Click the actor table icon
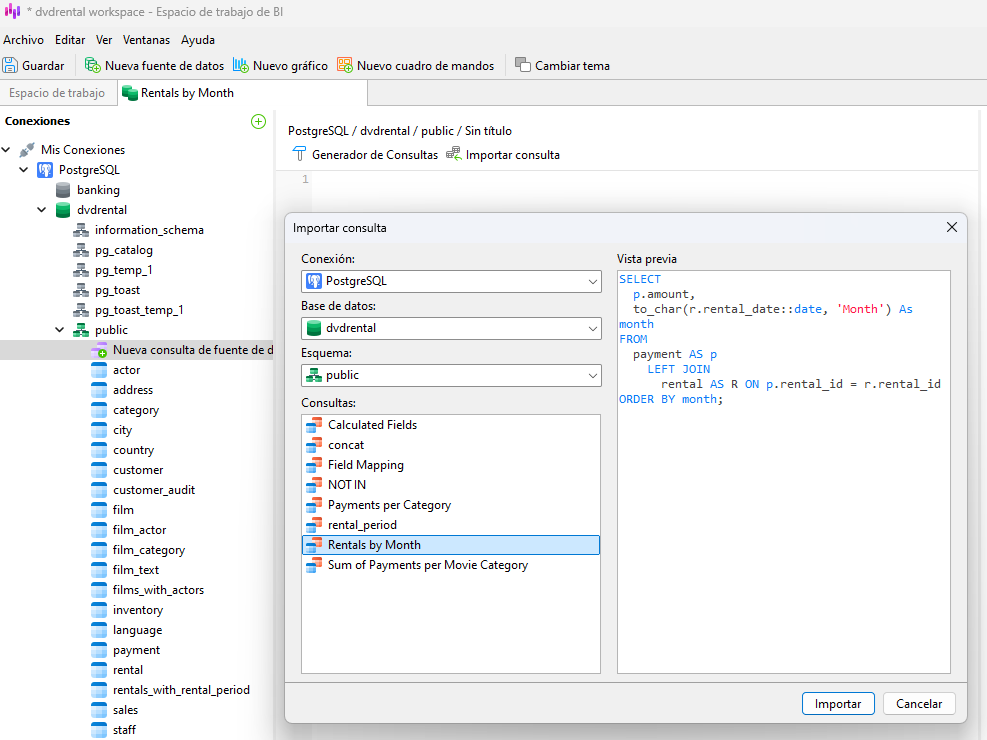The height and width of the screenshot is (740, 987). click(99, 370)
